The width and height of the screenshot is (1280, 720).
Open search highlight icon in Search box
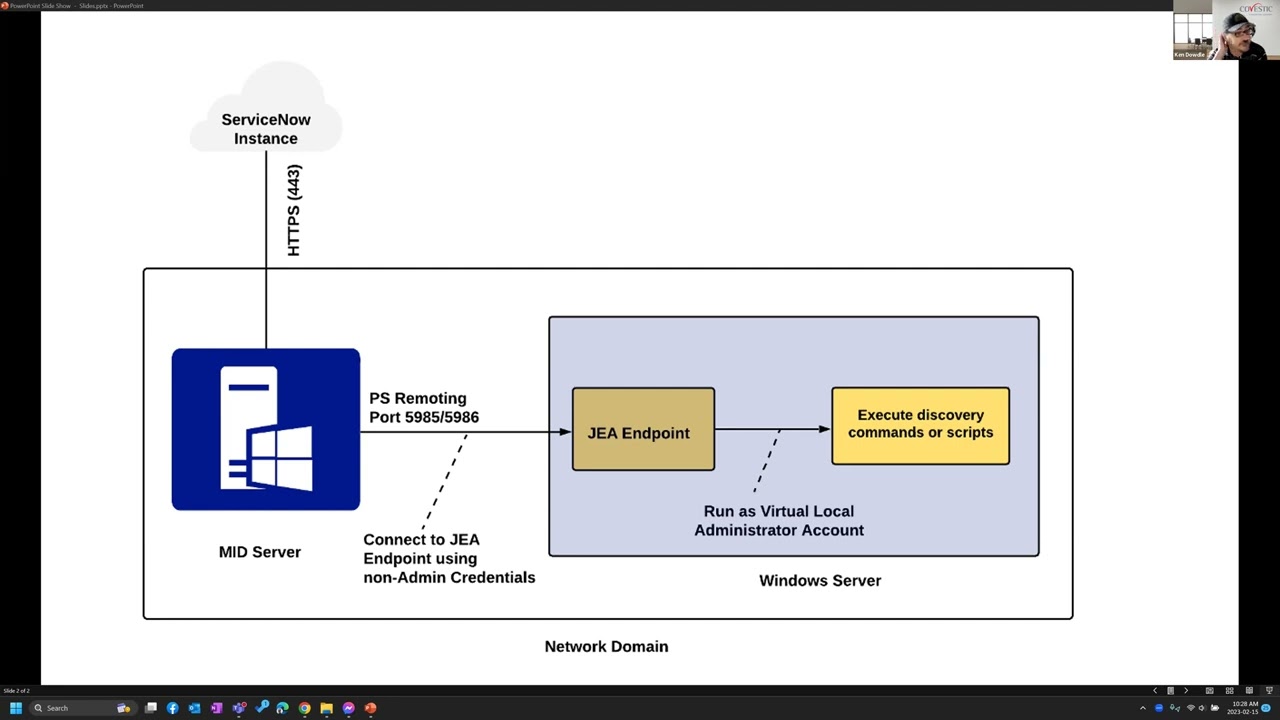123,708
